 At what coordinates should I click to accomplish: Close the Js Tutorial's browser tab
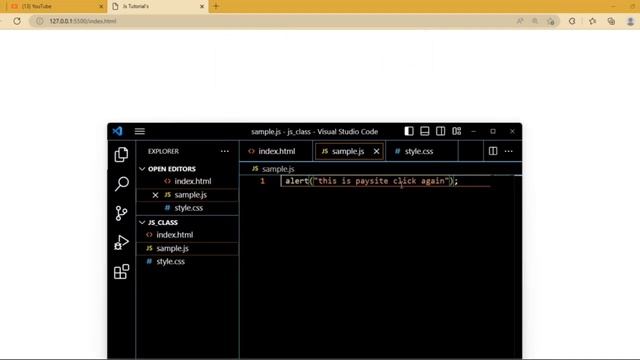click(202, 7)
